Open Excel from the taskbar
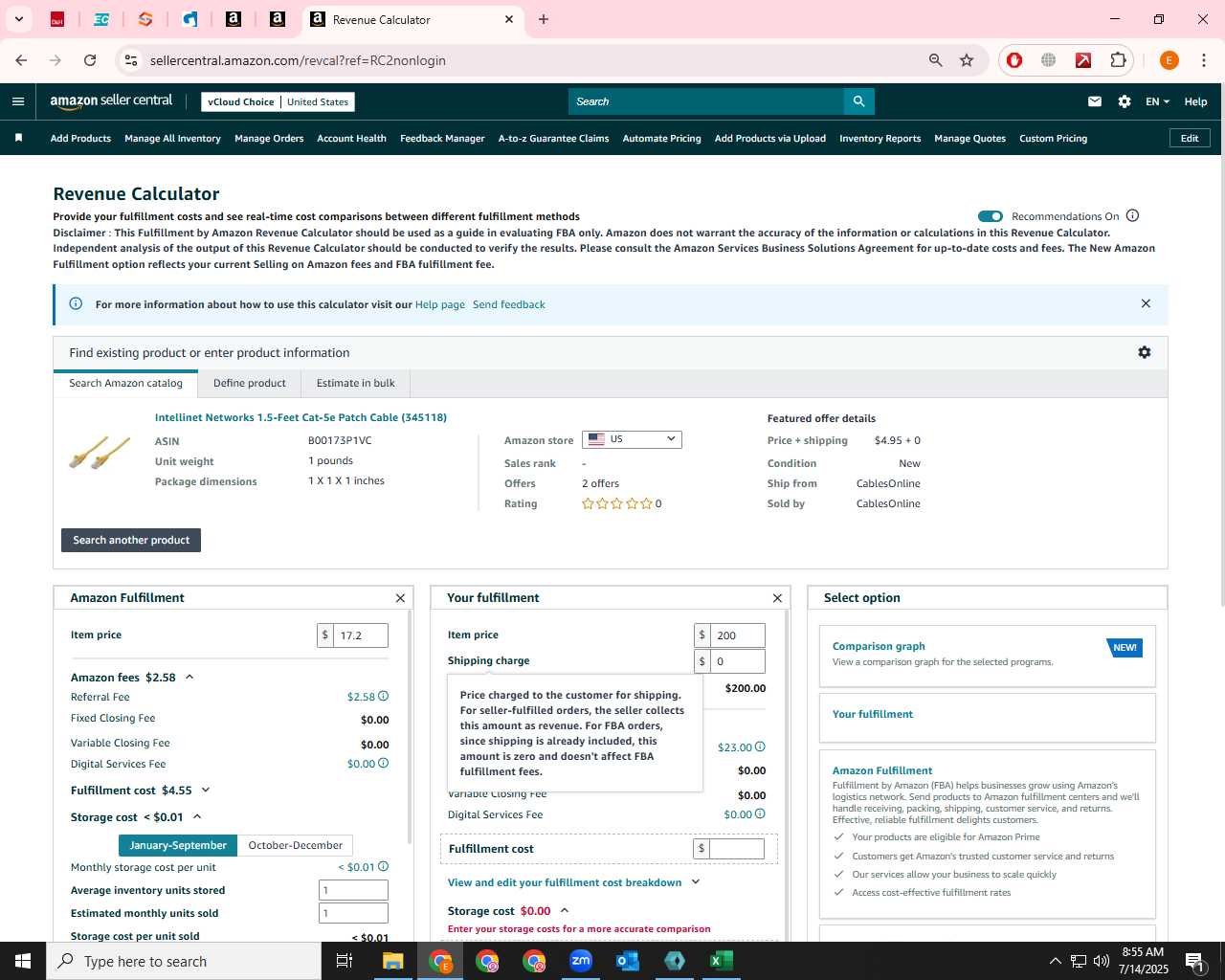This screenshot has height=980, width=1225. click(x=722, y=961)
